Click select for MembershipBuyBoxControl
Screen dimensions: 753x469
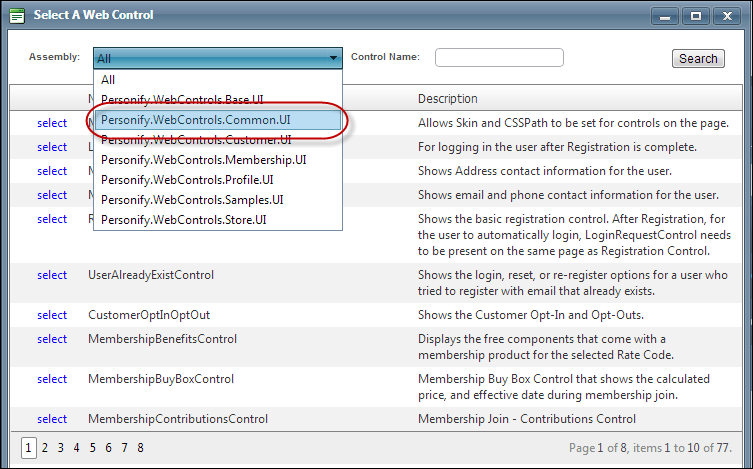(52, 379)
